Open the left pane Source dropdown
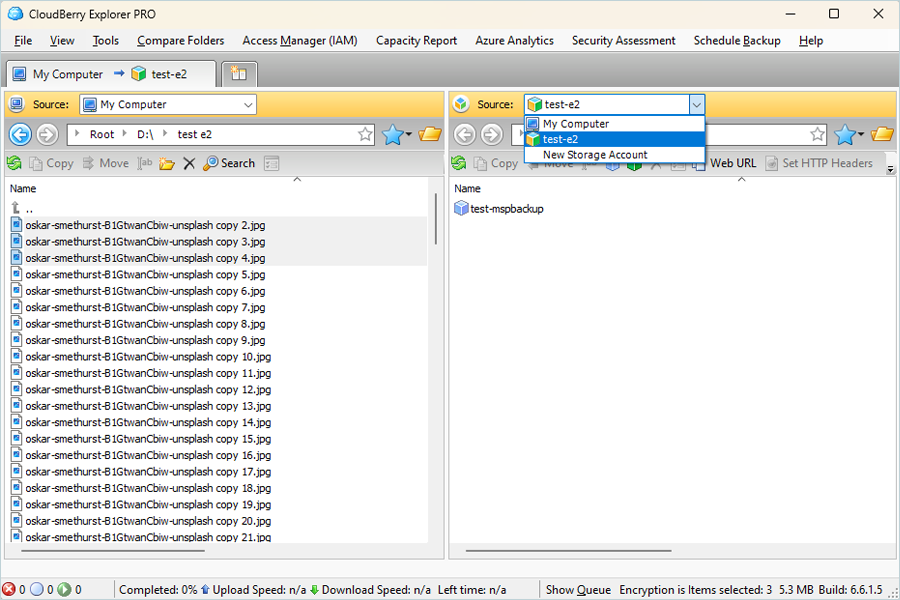Image resolution: width=900 pixels, height=600 pixels. [168, 104]
